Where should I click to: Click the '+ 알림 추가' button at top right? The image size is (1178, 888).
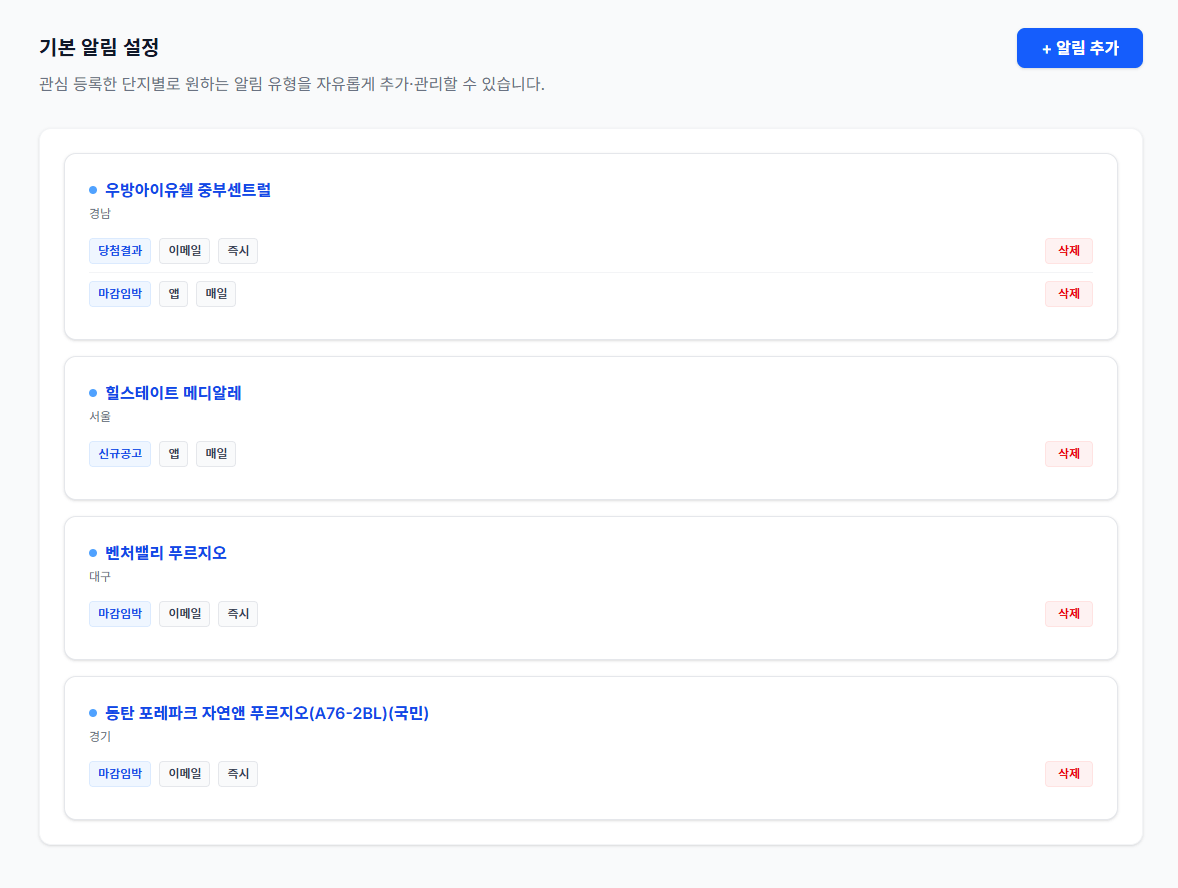tap(1079, 47)
